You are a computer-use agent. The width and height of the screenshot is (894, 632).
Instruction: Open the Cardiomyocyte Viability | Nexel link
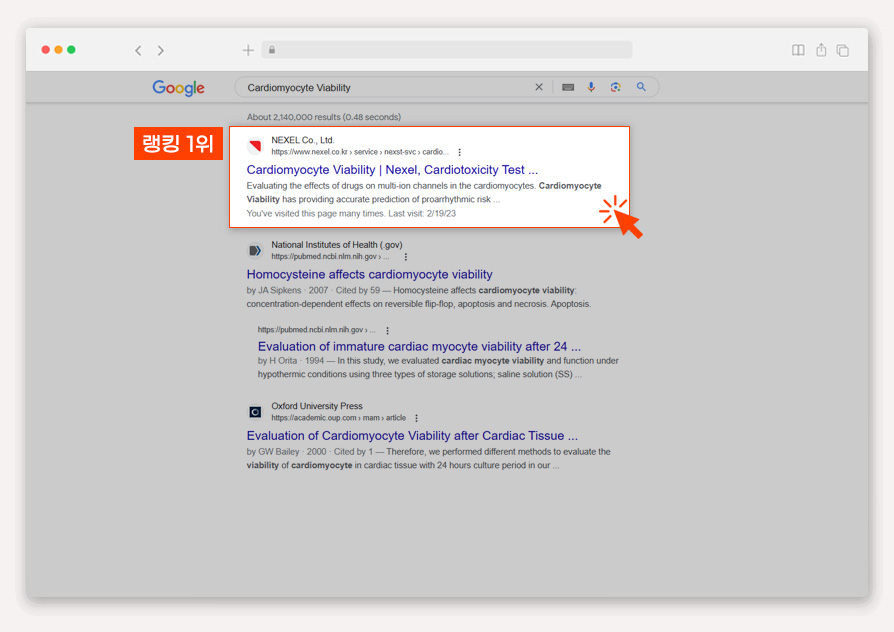coord(392,170)
